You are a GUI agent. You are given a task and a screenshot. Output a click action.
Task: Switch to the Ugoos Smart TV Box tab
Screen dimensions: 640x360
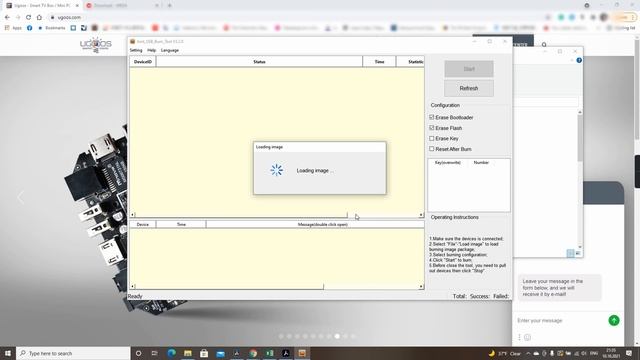[41, 6]
